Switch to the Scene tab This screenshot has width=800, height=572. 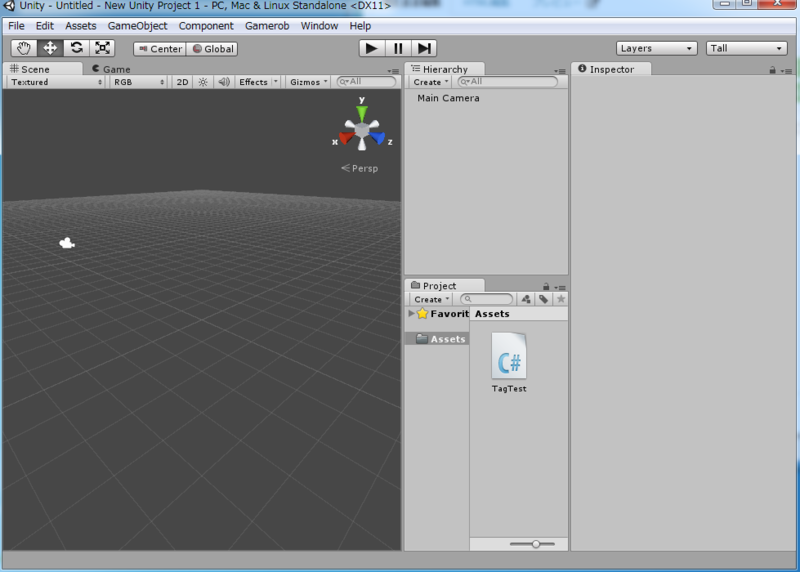click(x=42, y=69)
